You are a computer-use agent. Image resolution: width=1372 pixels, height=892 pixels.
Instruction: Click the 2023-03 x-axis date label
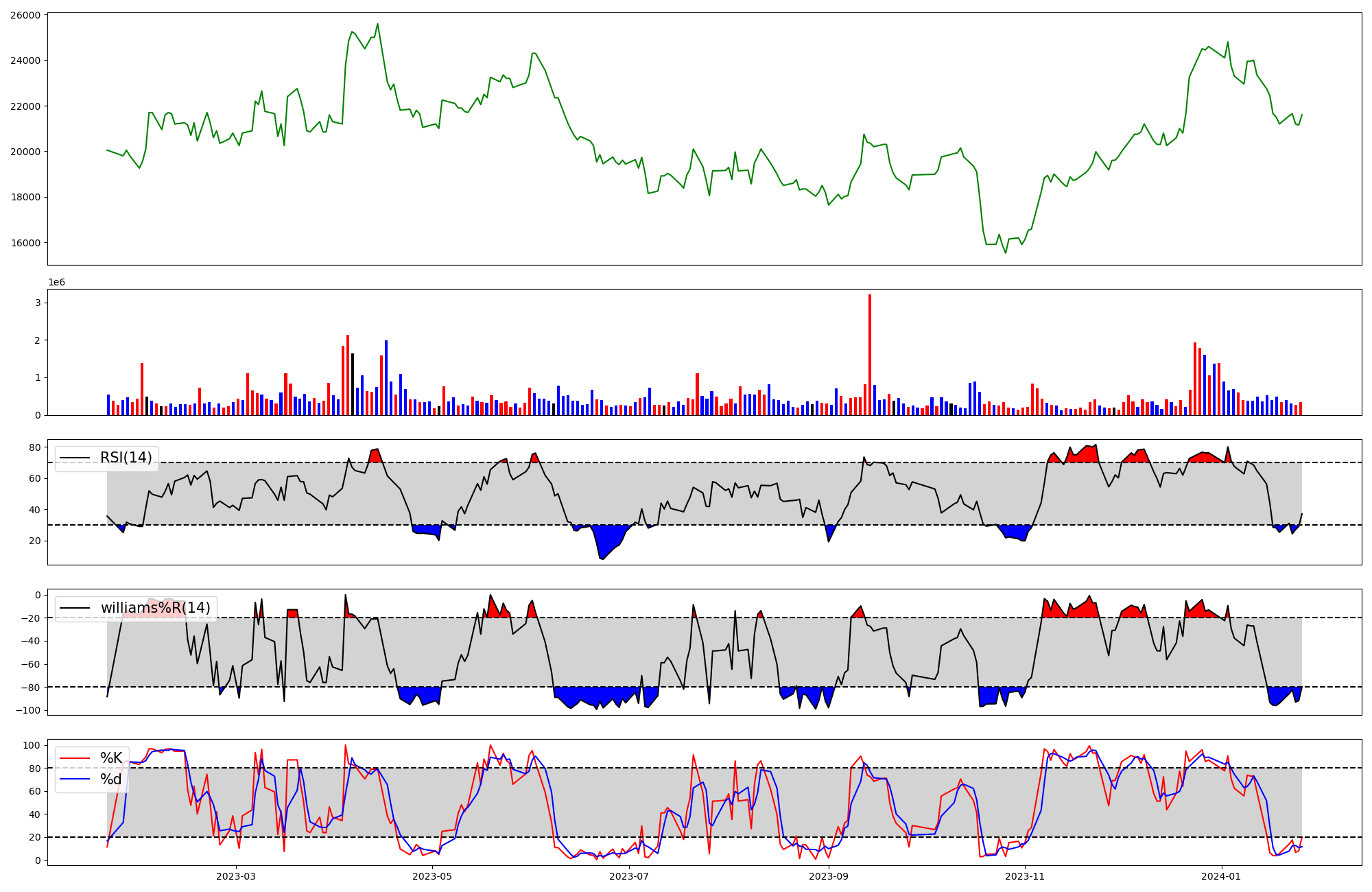tap(235, 876)
